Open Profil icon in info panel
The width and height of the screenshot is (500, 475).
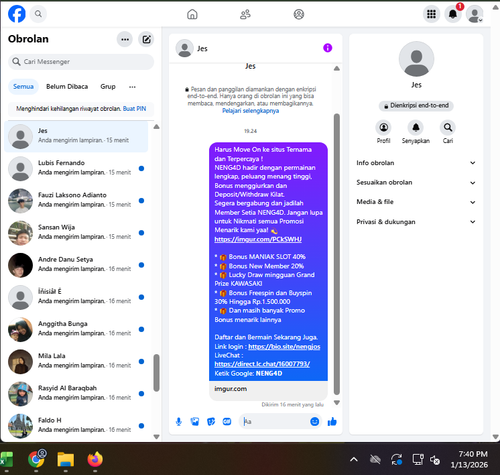(384, 128)
